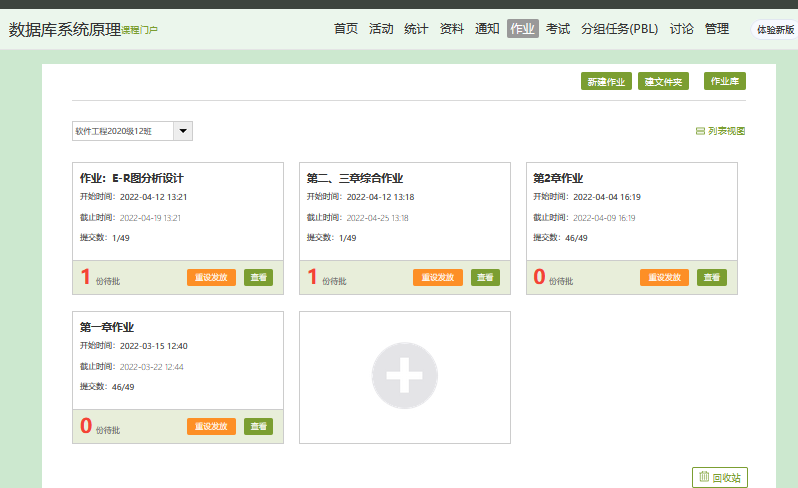
Task: Open the 作业库 button
Action: coord(725,82)
